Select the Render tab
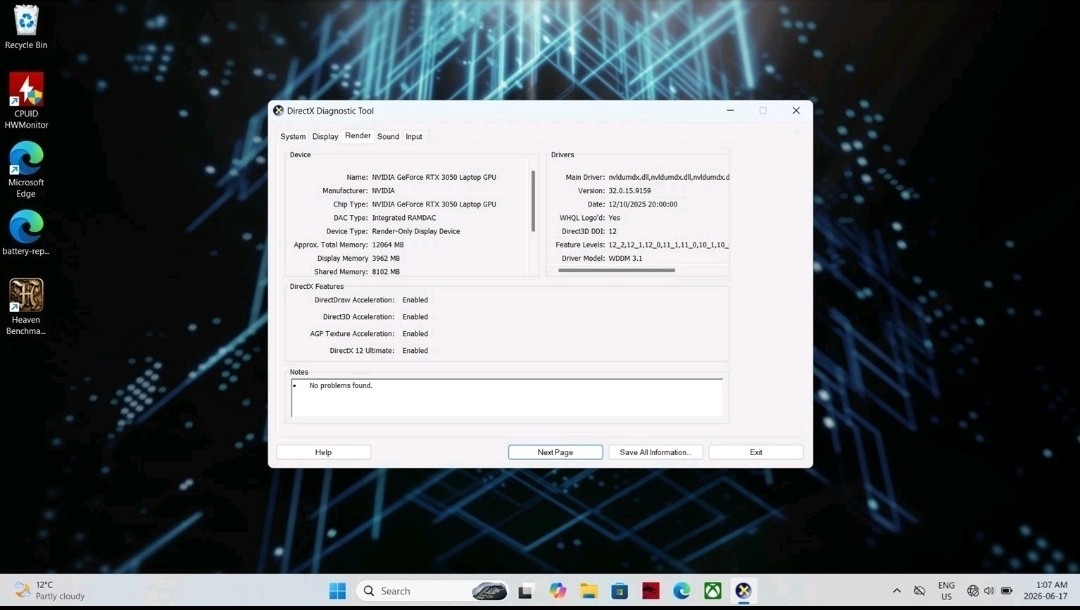Image resolution: width=1080 pixels, height=610 pixels. (x=357, y=136)
